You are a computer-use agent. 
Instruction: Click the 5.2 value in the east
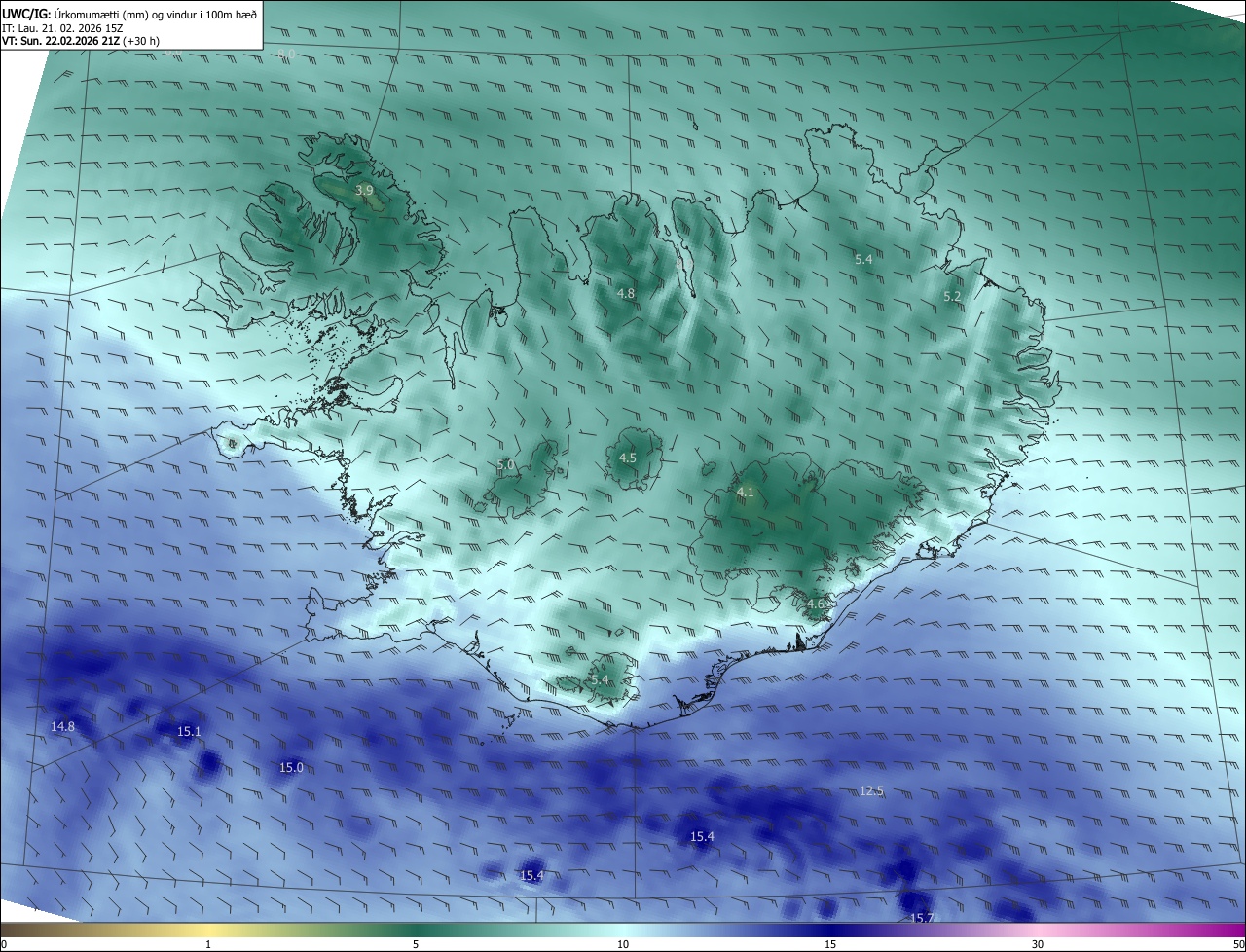click(952, 296)
